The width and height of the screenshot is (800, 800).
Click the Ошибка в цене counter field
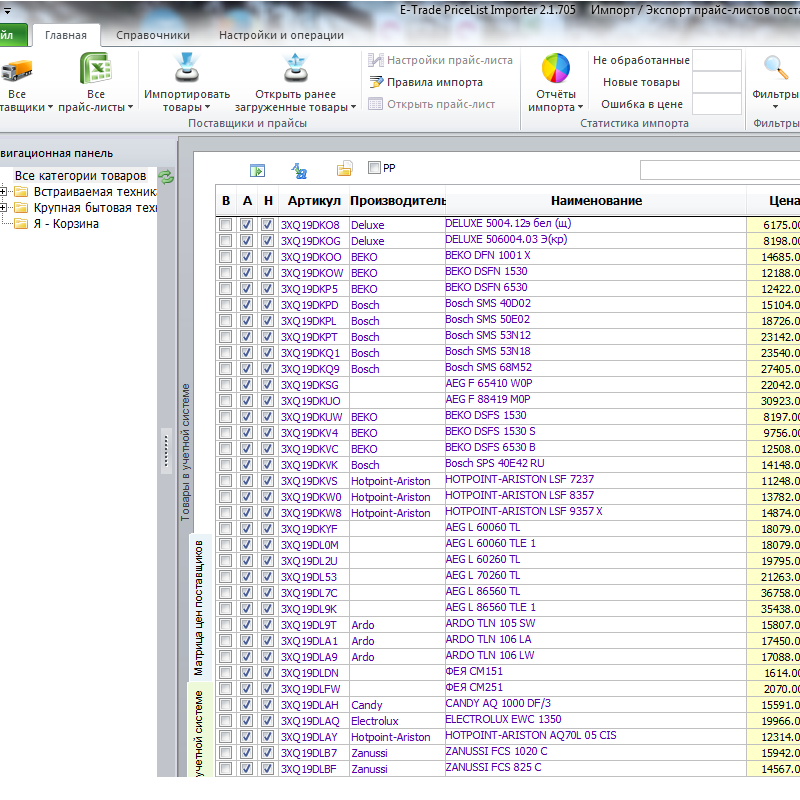716,104
